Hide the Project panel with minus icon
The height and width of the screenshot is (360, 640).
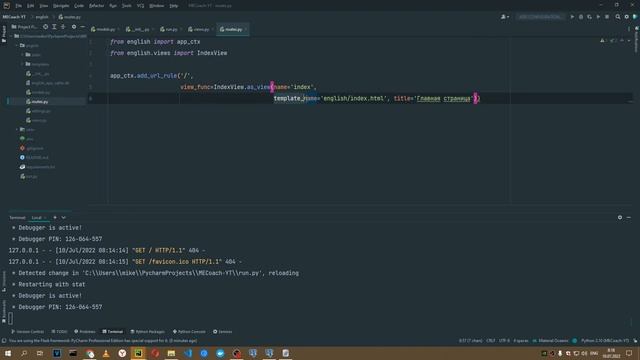point(82,27)
